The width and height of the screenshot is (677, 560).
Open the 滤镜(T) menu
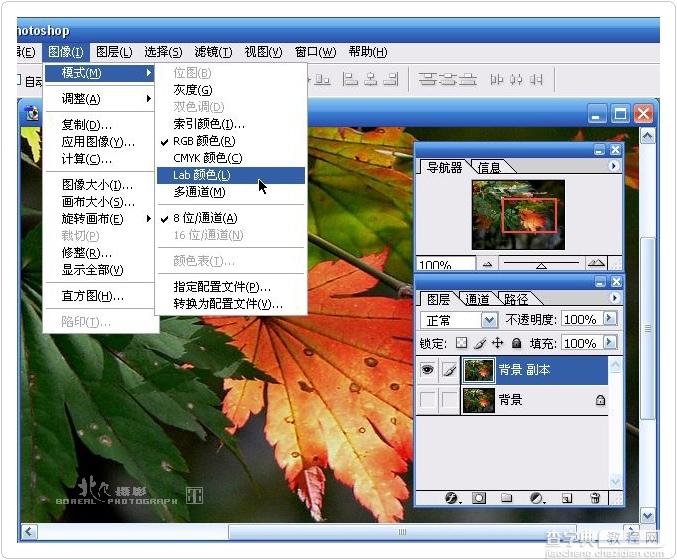(x=213, y=52)
